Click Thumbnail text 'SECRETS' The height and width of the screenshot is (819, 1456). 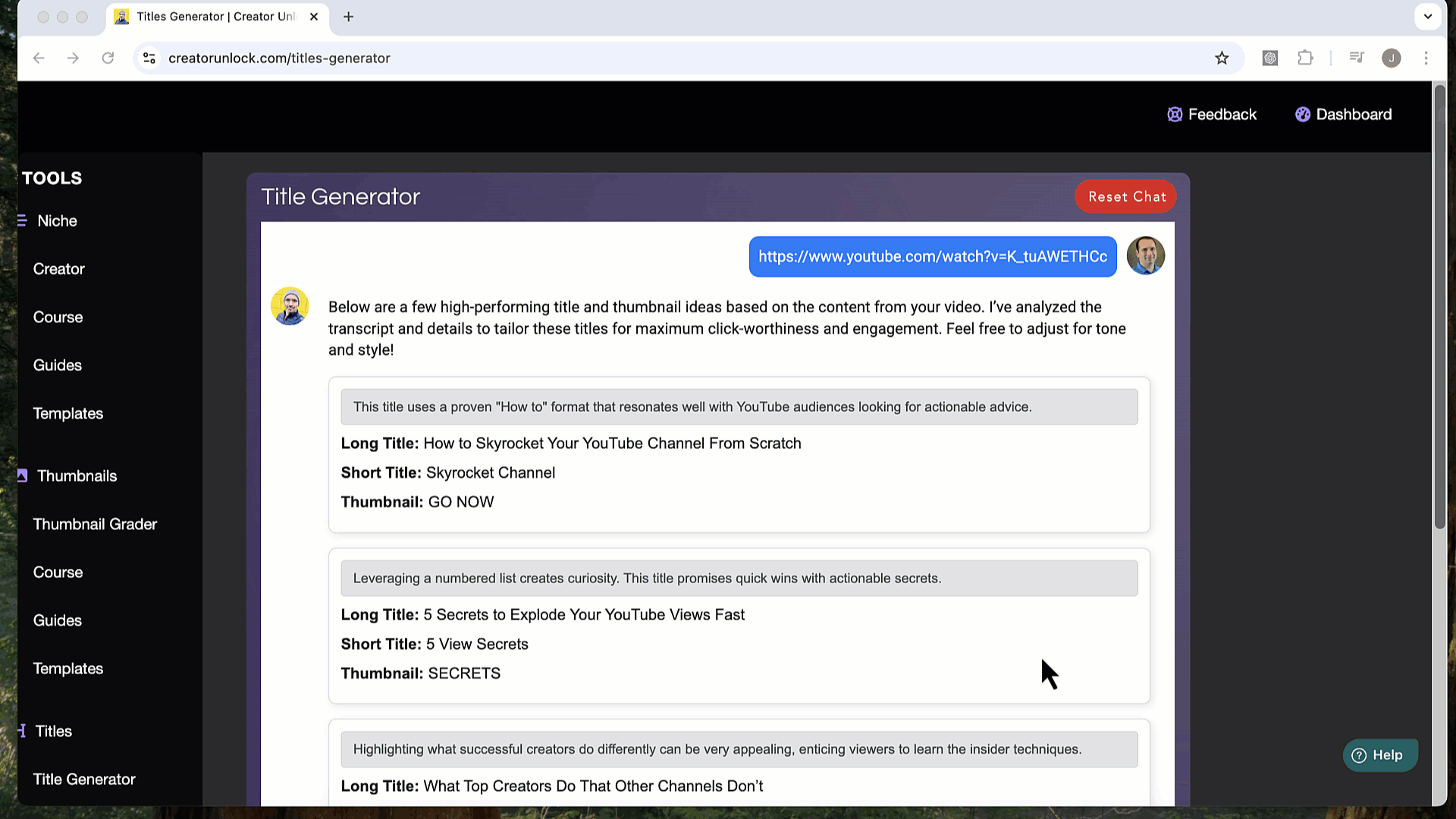click(x=464, y=673)
